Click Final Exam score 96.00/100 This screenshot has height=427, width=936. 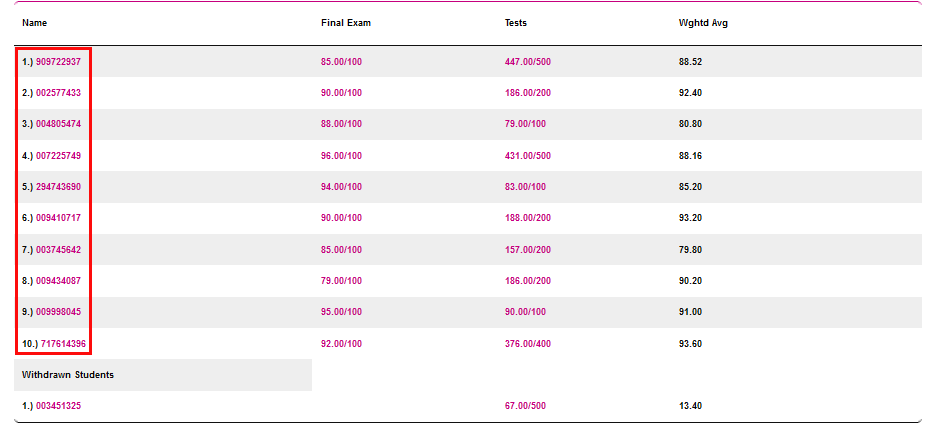click(341, 156)
